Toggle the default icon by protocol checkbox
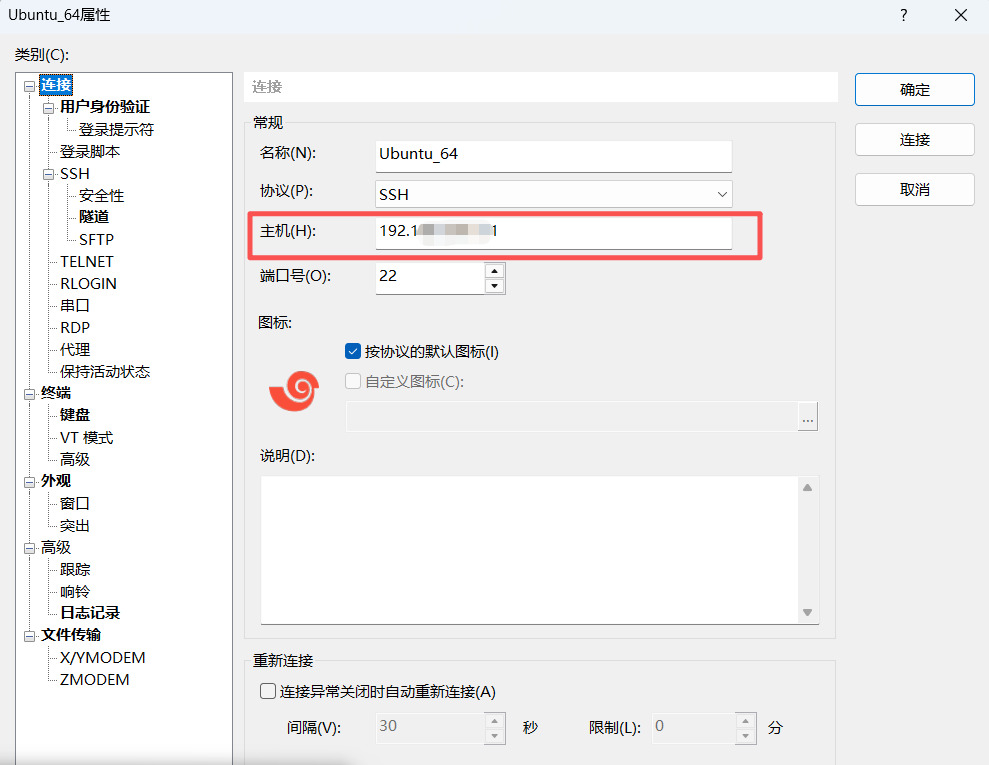 tap(353, 351)
